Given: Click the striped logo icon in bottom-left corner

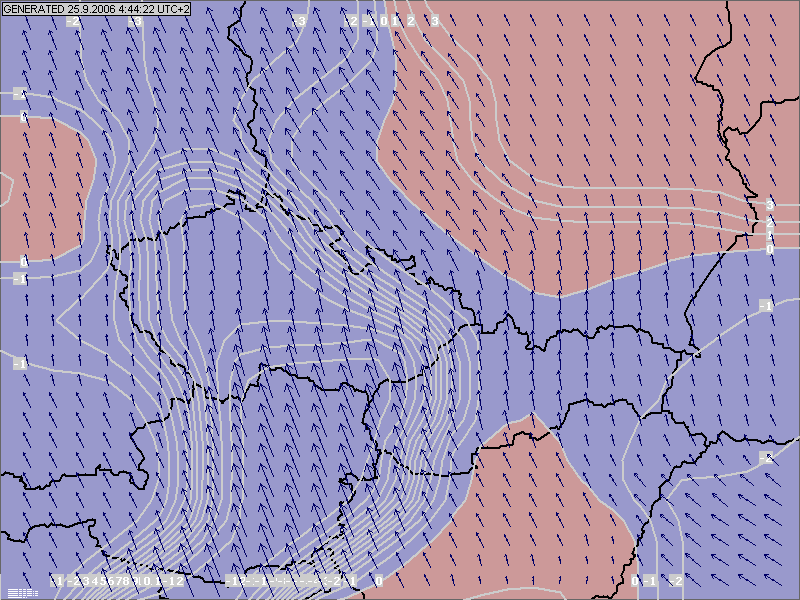Looking at the screenshot, I should [21, 592].
